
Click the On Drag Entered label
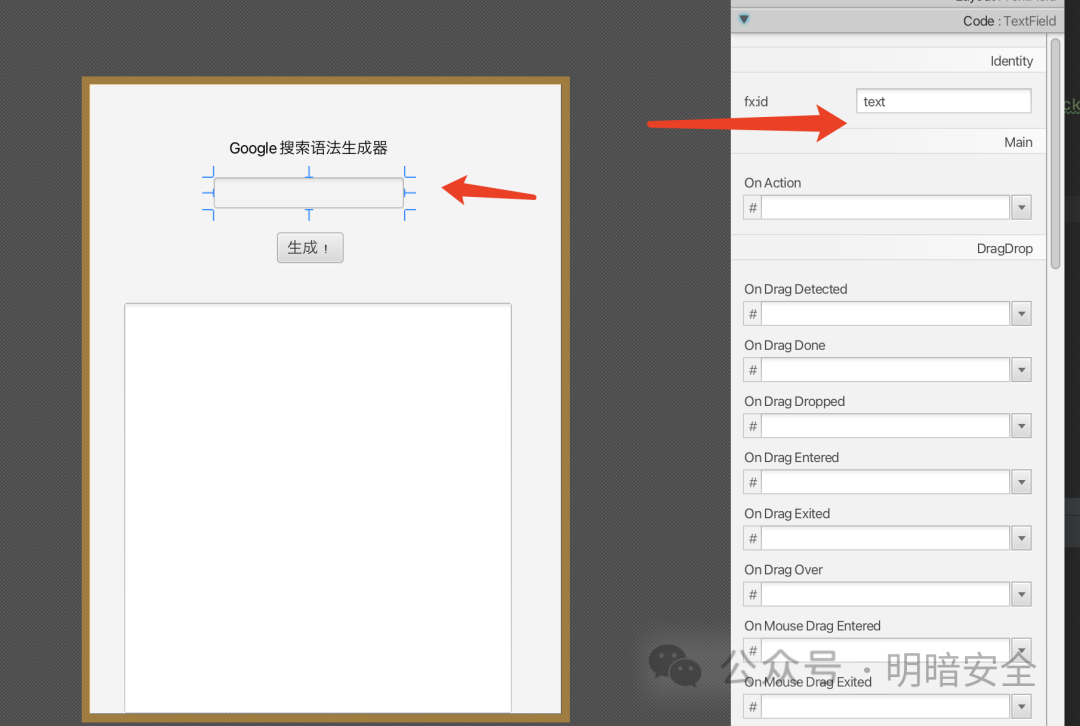coord(791,457)
